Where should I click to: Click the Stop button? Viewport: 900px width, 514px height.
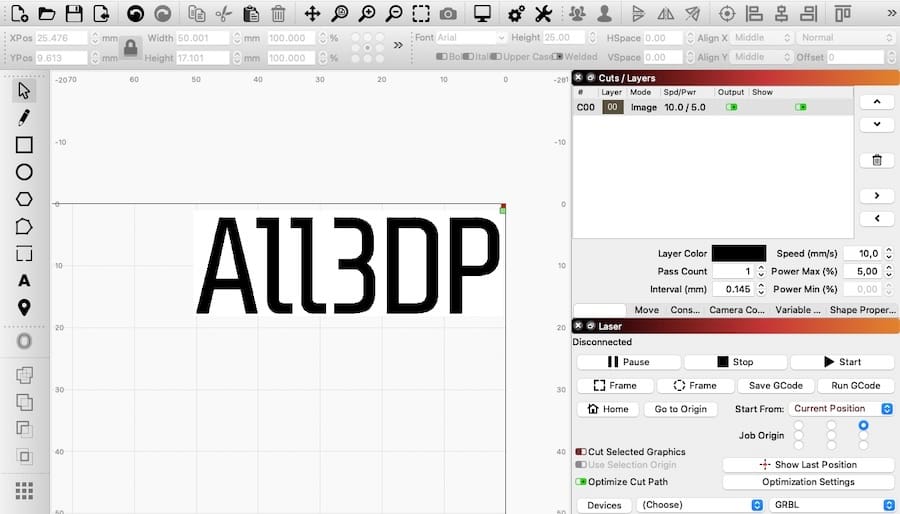click(x=735, y=362)
